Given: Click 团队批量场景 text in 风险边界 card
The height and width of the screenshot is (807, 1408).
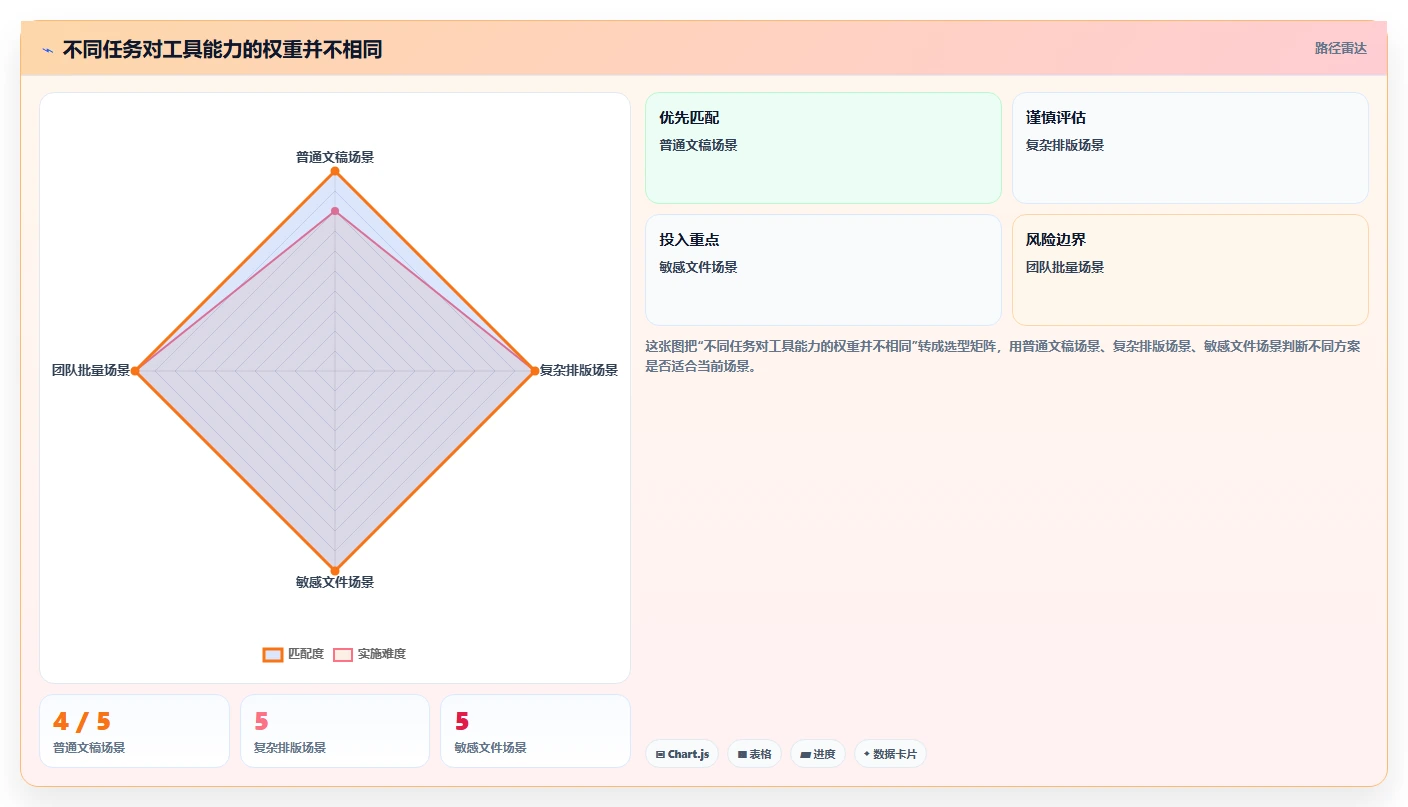Looking at the screenshot, I should (x=1065, y=267).
